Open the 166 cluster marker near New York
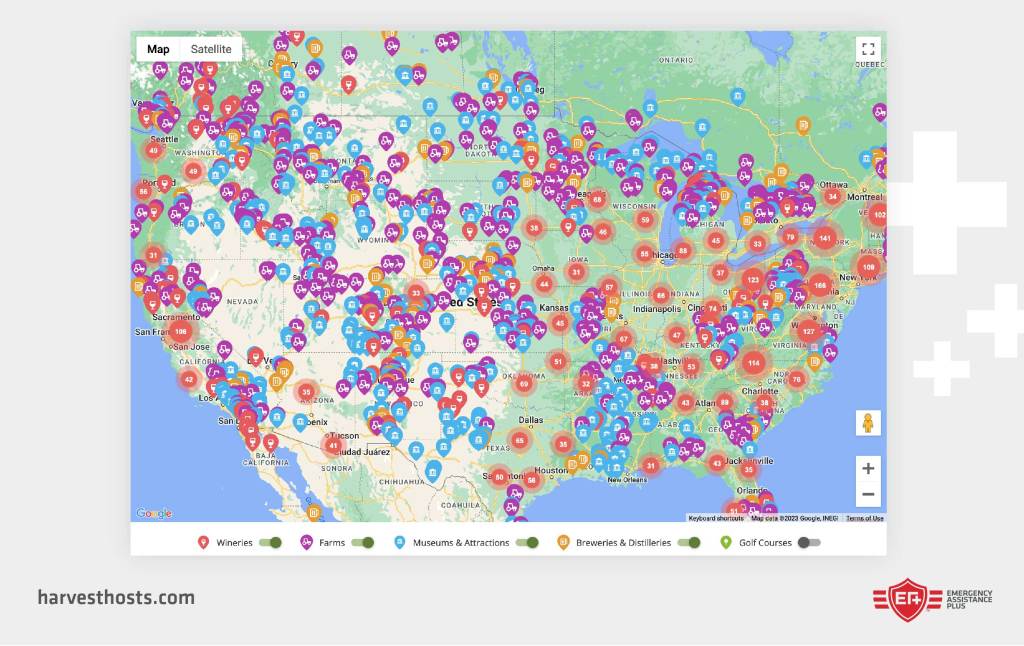This screenshot has height=646, width=1024. coord(820,285)
